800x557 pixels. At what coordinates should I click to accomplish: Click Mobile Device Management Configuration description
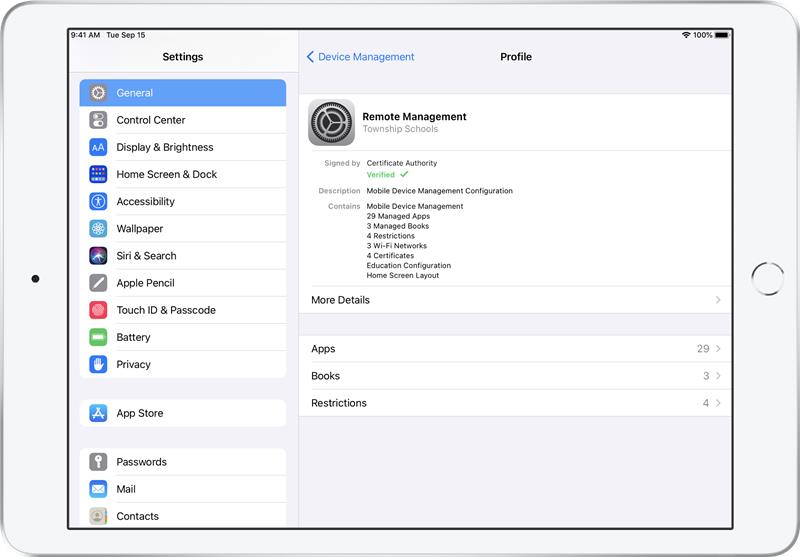(440, 191)
